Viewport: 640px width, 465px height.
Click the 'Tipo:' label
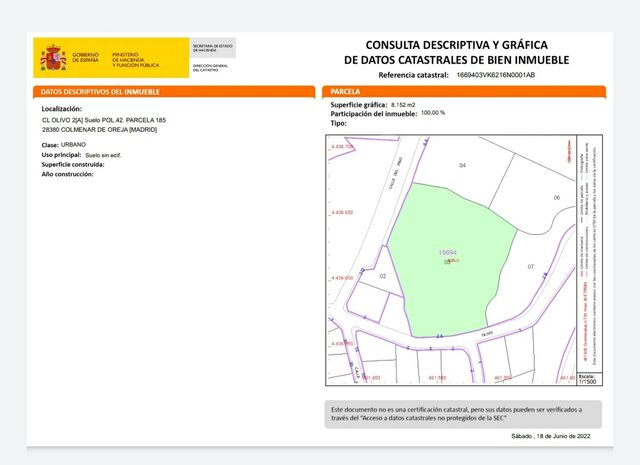tap(338, 123)
